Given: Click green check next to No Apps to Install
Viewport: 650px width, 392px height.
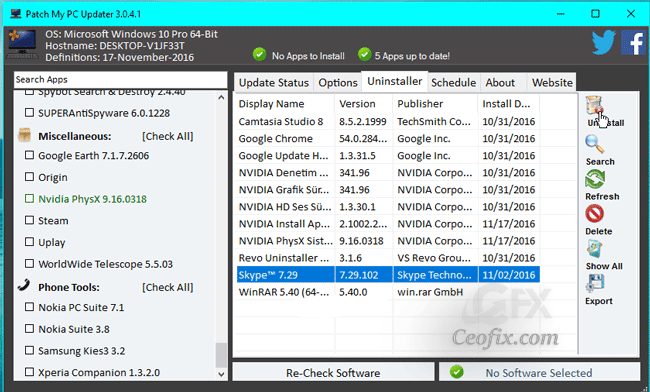Looking at the screenshot, I should [260, 54].
